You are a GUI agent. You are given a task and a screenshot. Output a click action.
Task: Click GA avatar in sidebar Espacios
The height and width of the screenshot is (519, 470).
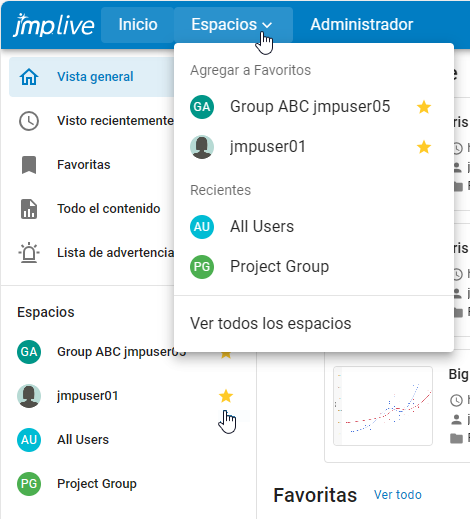tap(29, 352)
